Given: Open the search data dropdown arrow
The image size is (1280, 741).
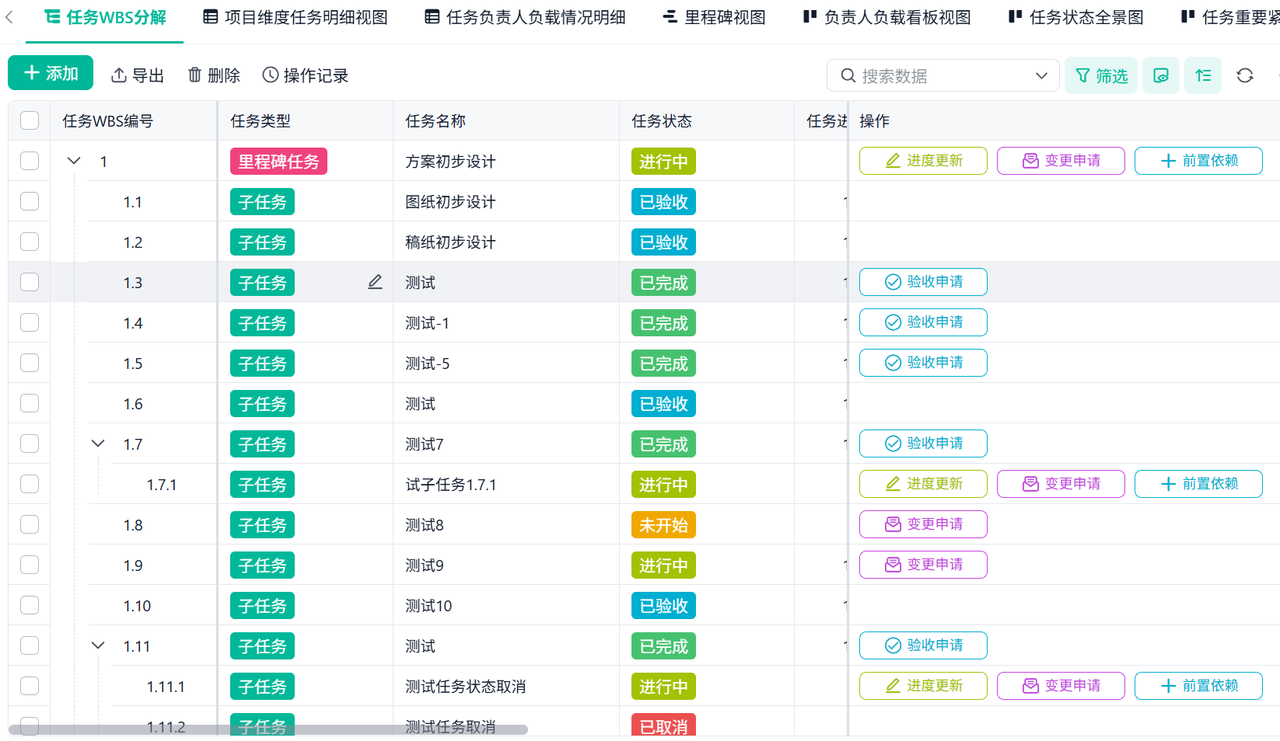Looking at the screenshot, I should pyautogui.click(x=1041, y=76).
